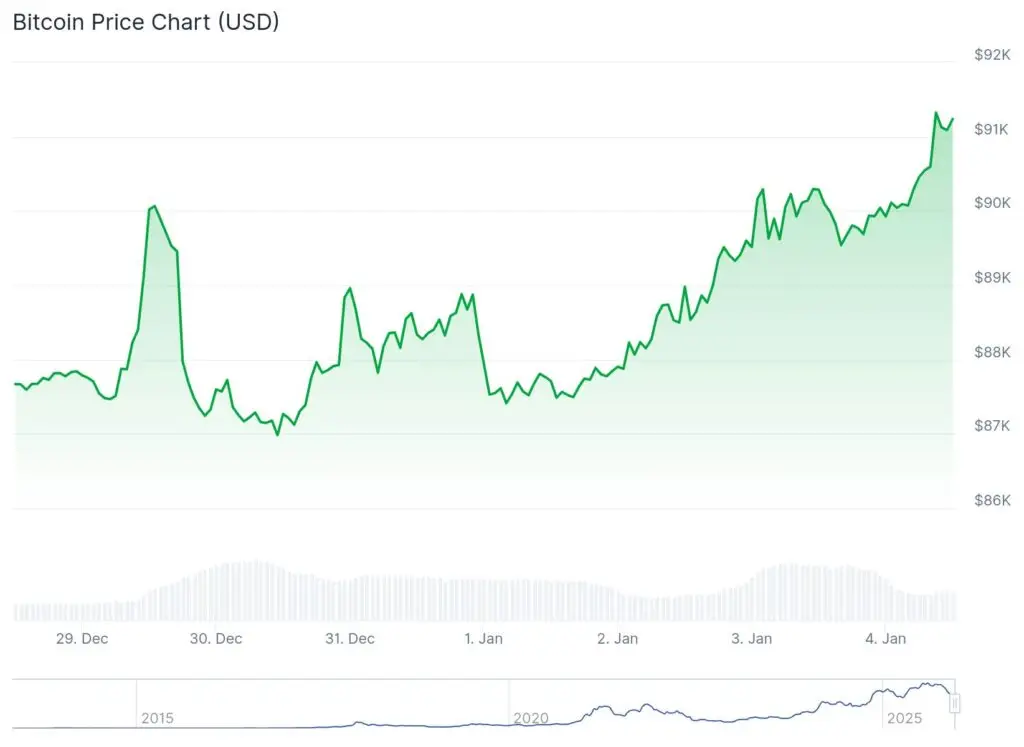Select the $90K price axis label
Viewport: 1024px width, 747px height.
992,203
